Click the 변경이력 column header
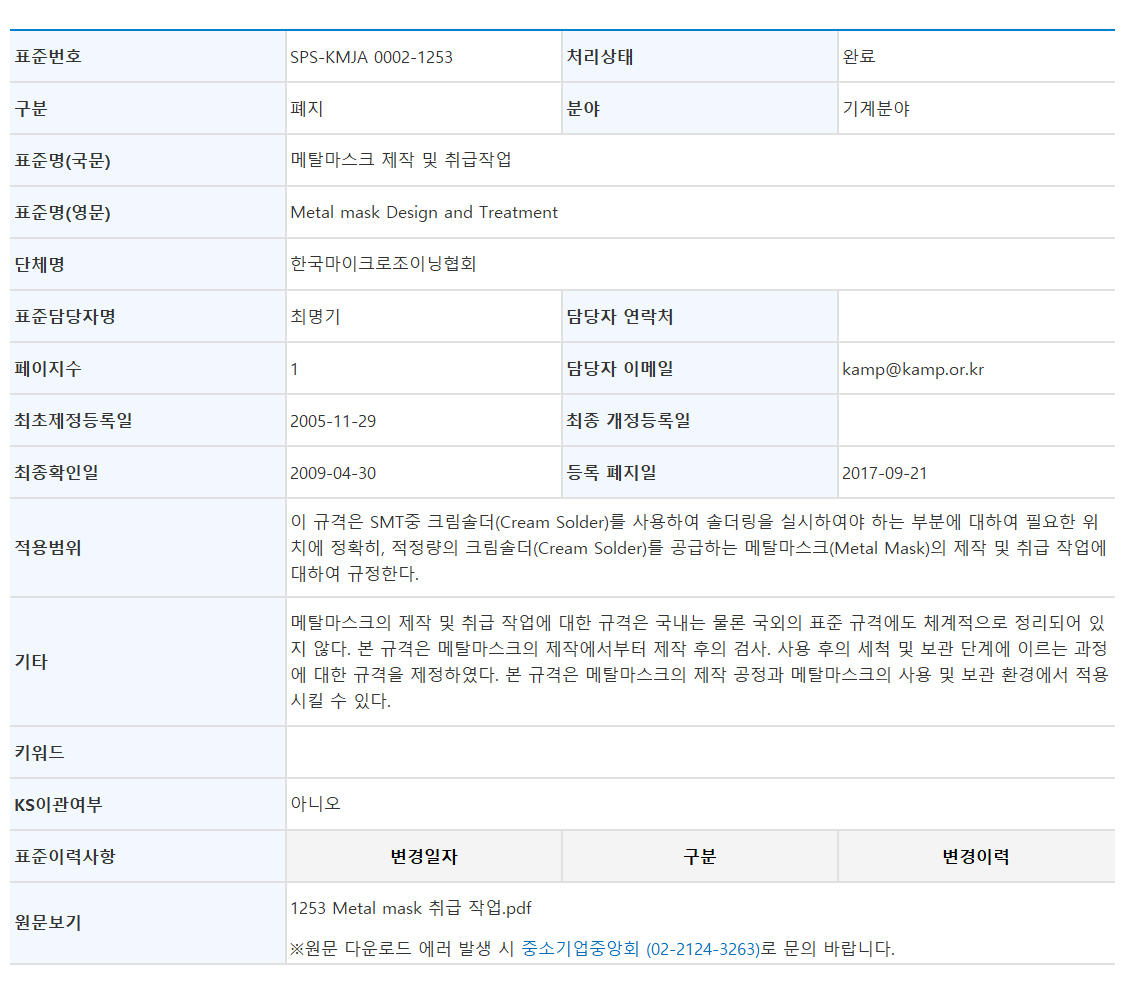Viewport: 1122px width, 994px height. click(x=975, y=857)
